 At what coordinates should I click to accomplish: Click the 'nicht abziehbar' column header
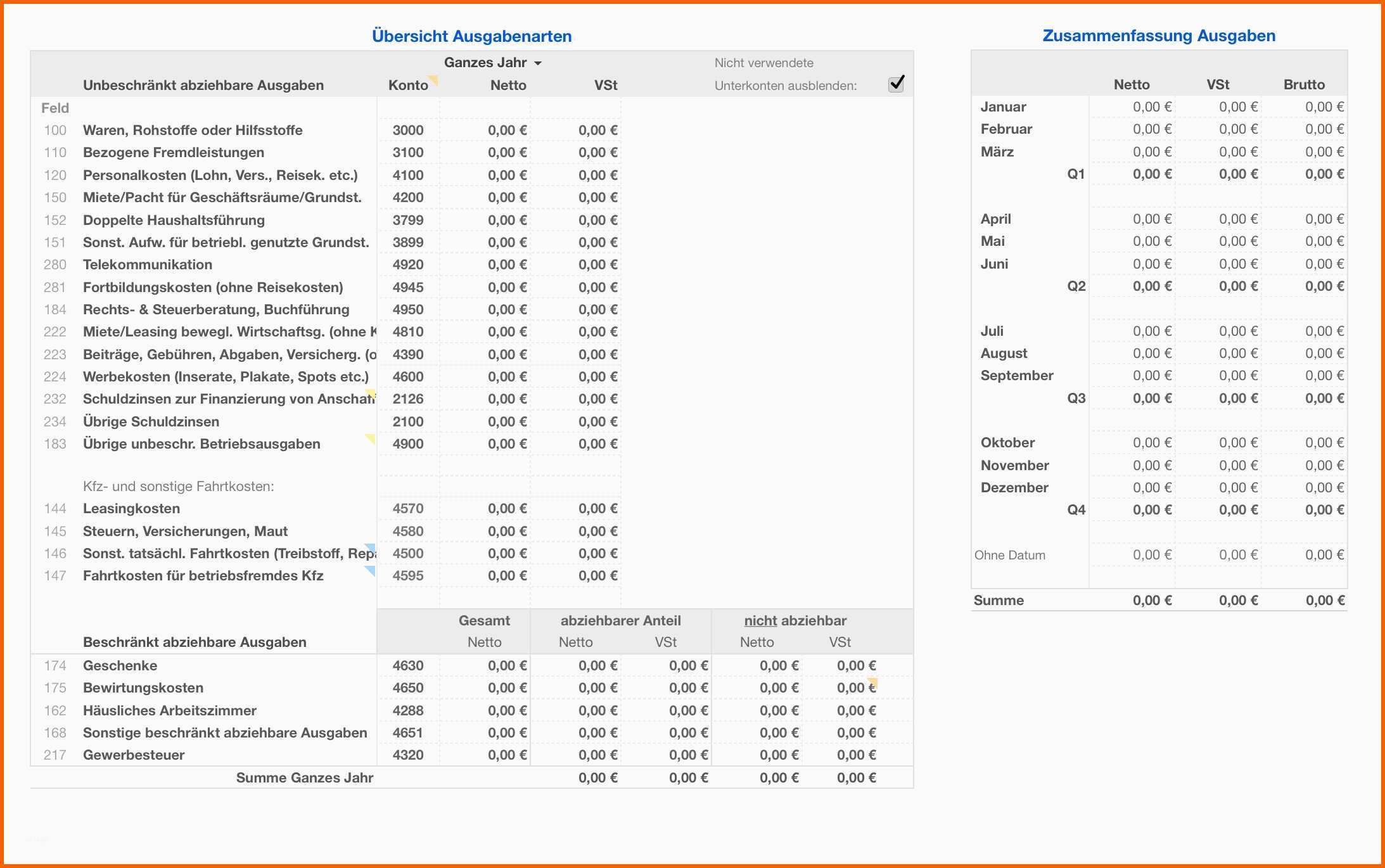coord(795,621)
